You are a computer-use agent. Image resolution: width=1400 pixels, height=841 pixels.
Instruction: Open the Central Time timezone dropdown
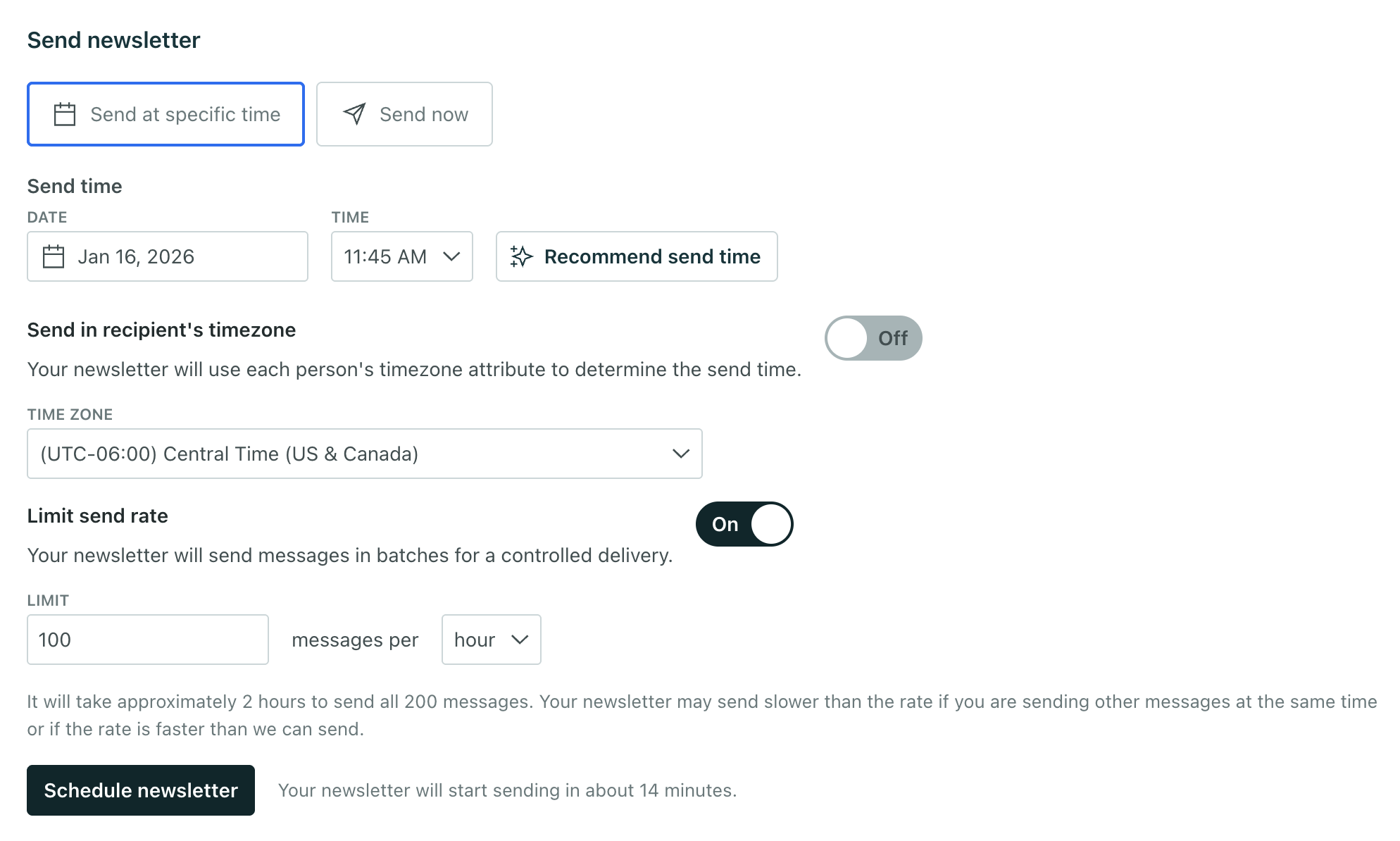pyautogui.click(x=364, y=454)
